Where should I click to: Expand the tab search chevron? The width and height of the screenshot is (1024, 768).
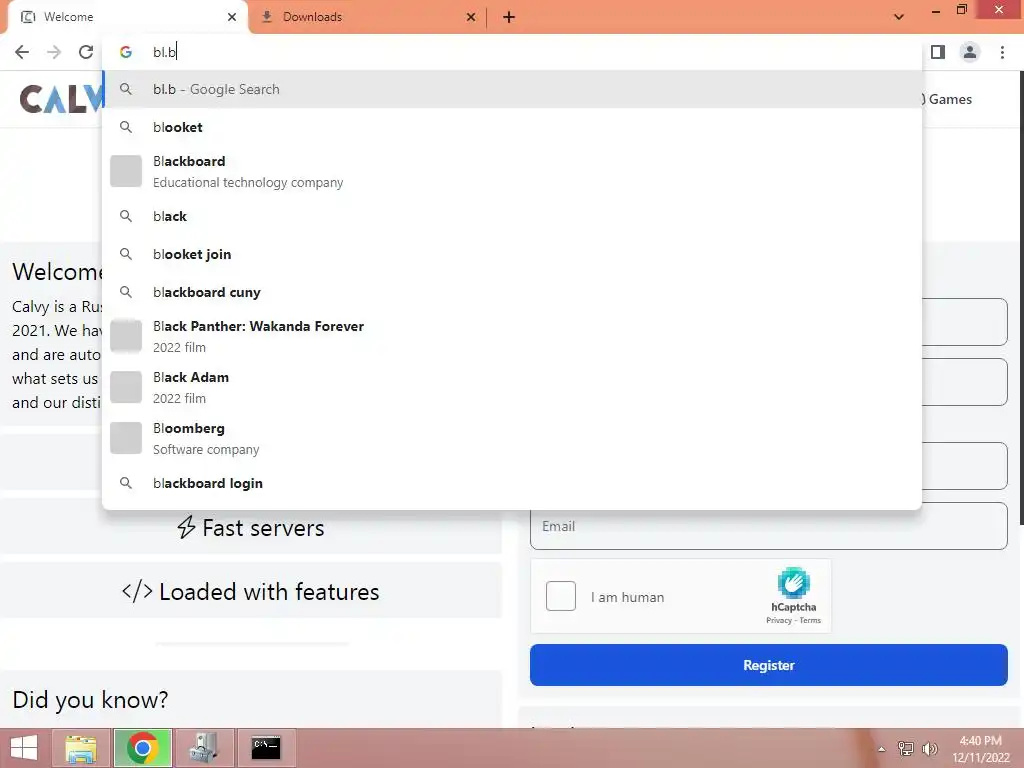(x=899, y=17)
